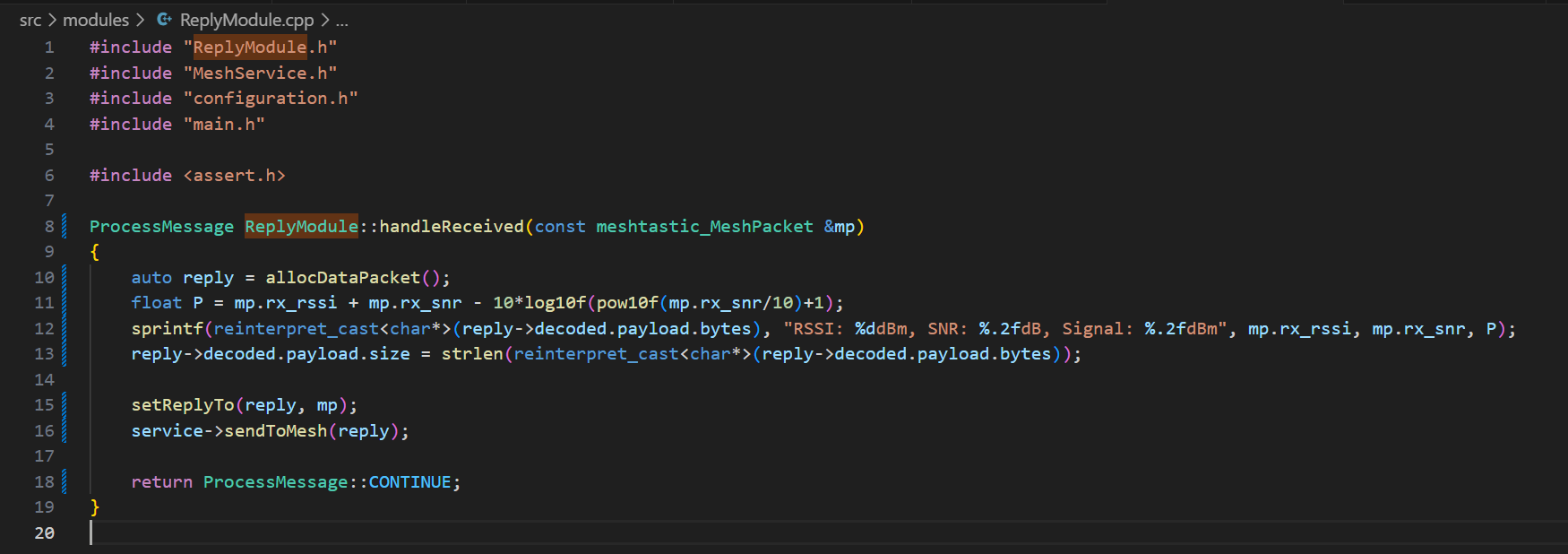Click line number 1 in the gutter
Screen dimensions: 1568x554
click(x=49, y=48)
